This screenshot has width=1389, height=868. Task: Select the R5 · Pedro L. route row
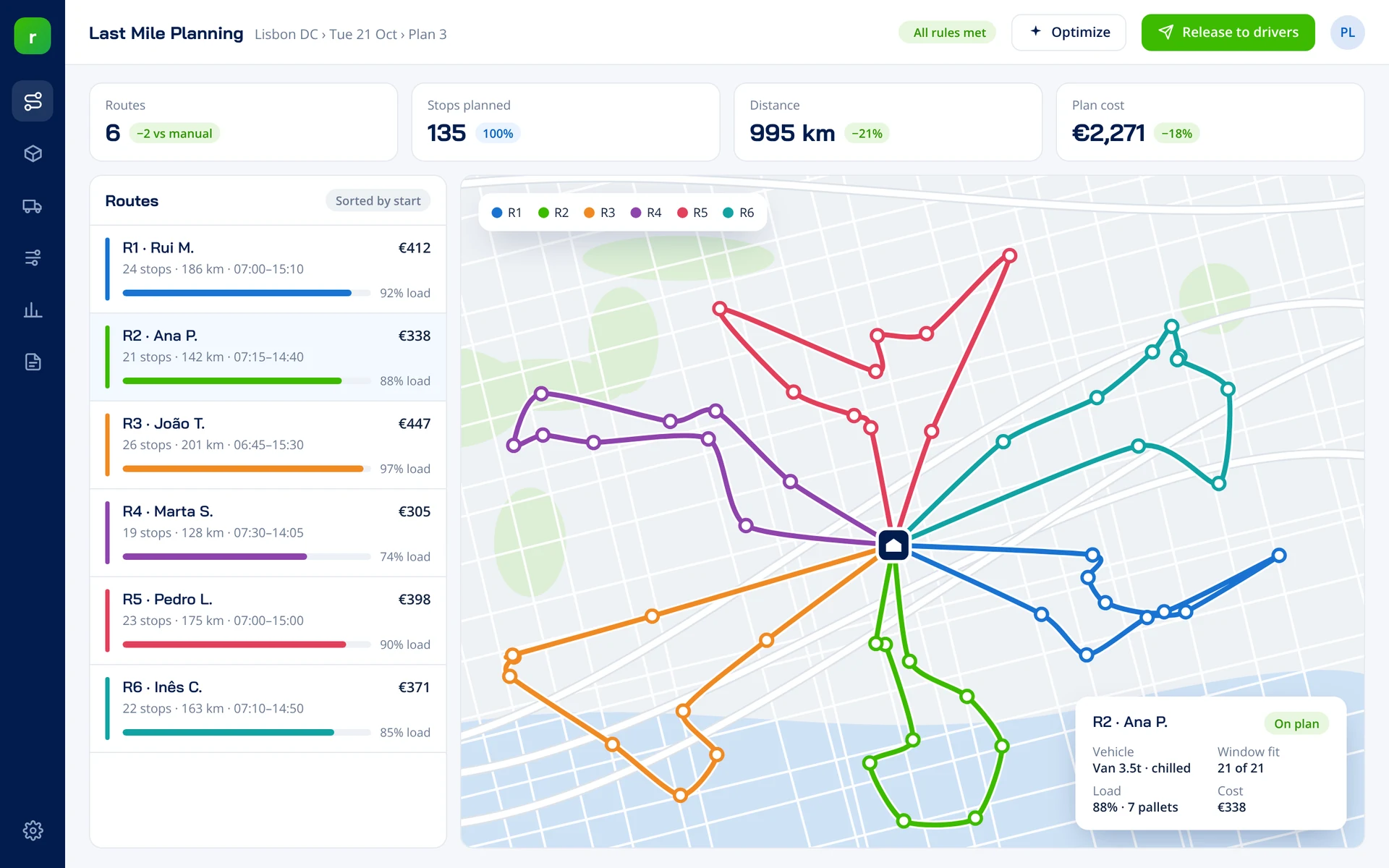[268, 621]
